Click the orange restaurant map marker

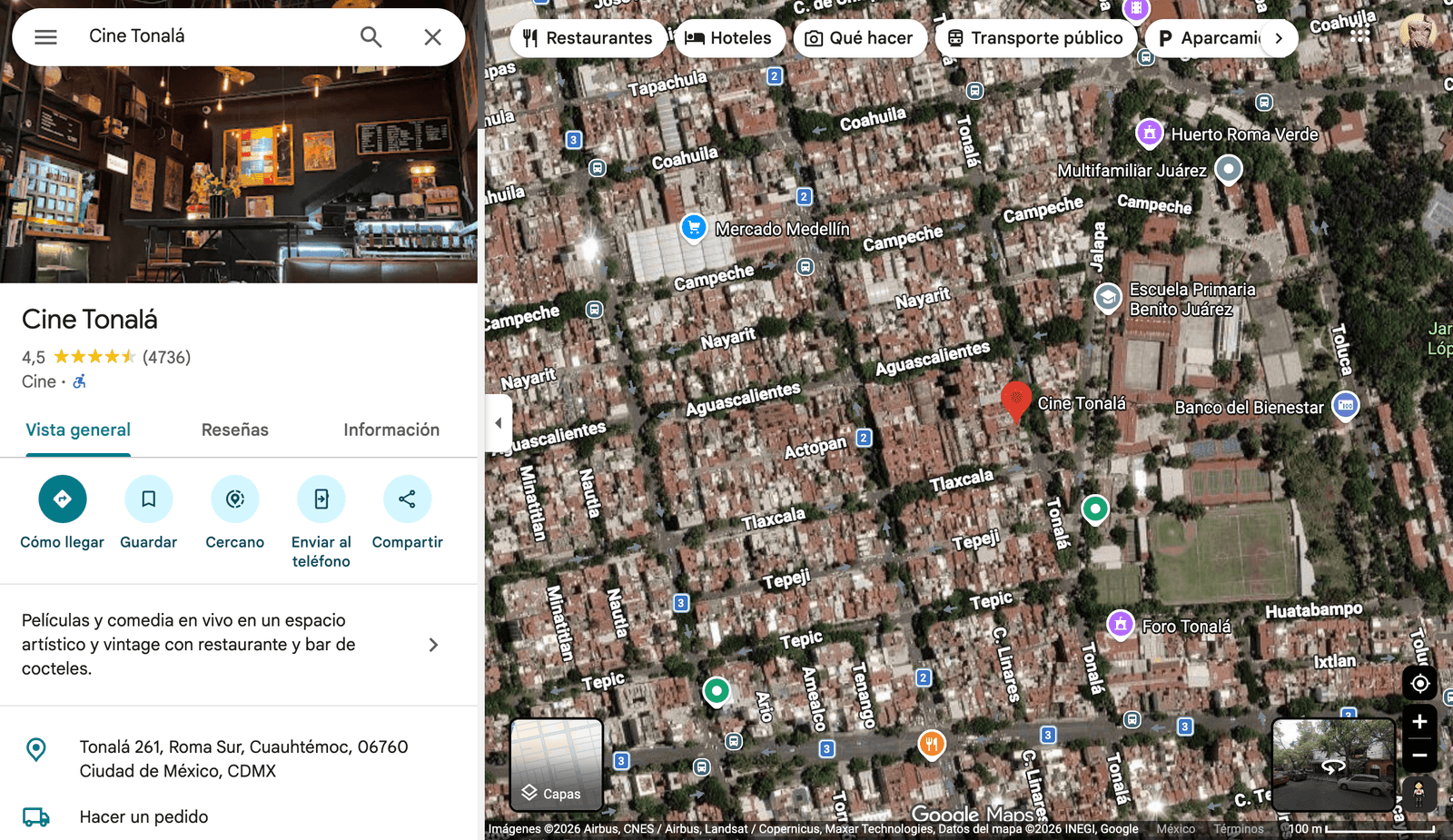coord(932,744)
